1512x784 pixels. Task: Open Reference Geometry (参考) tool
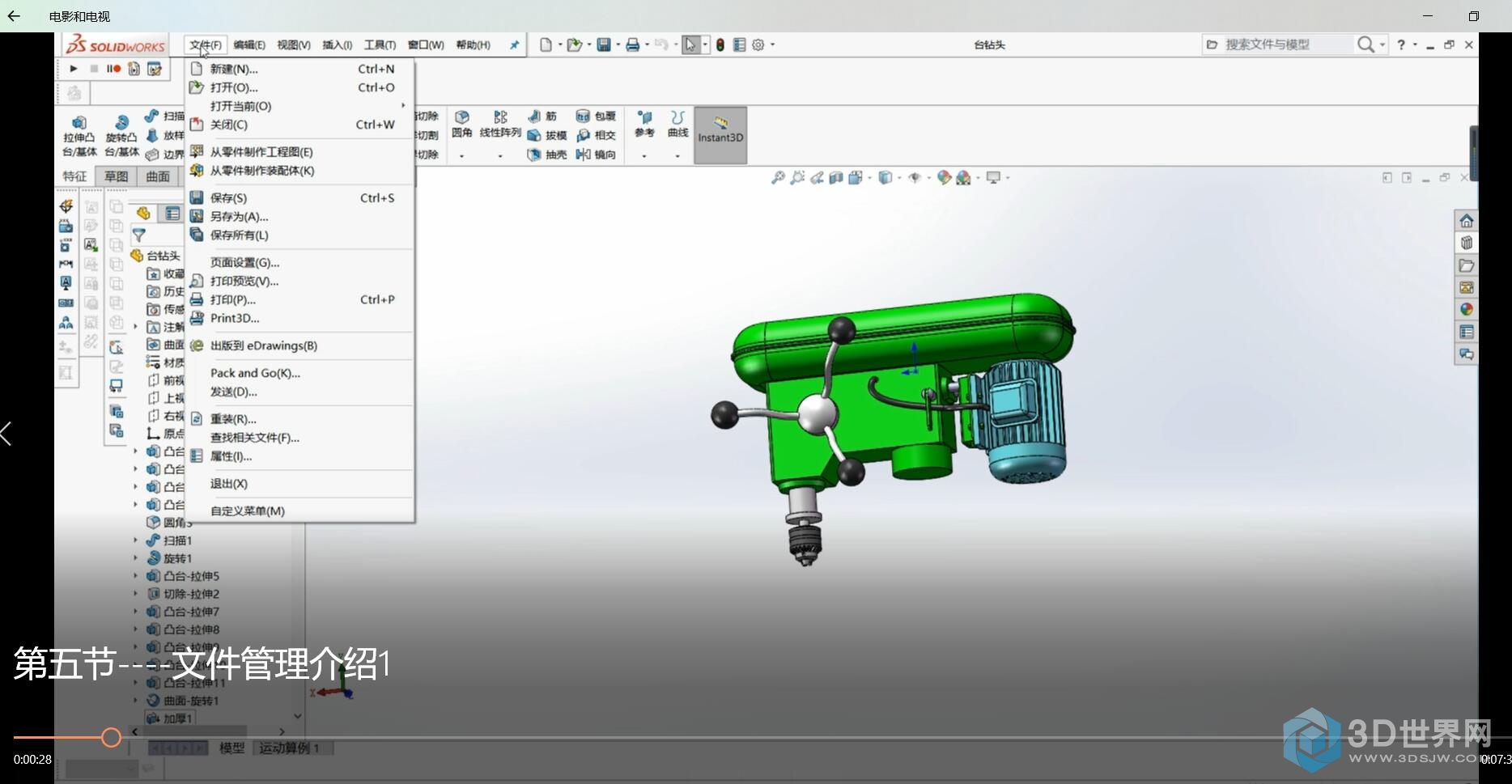tap(644, 124)
